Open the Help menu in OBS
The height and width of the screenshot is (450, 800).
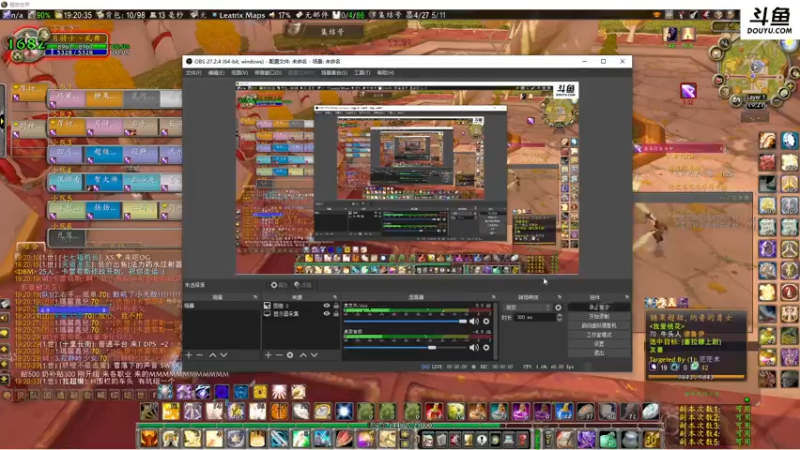click(385, 73)
